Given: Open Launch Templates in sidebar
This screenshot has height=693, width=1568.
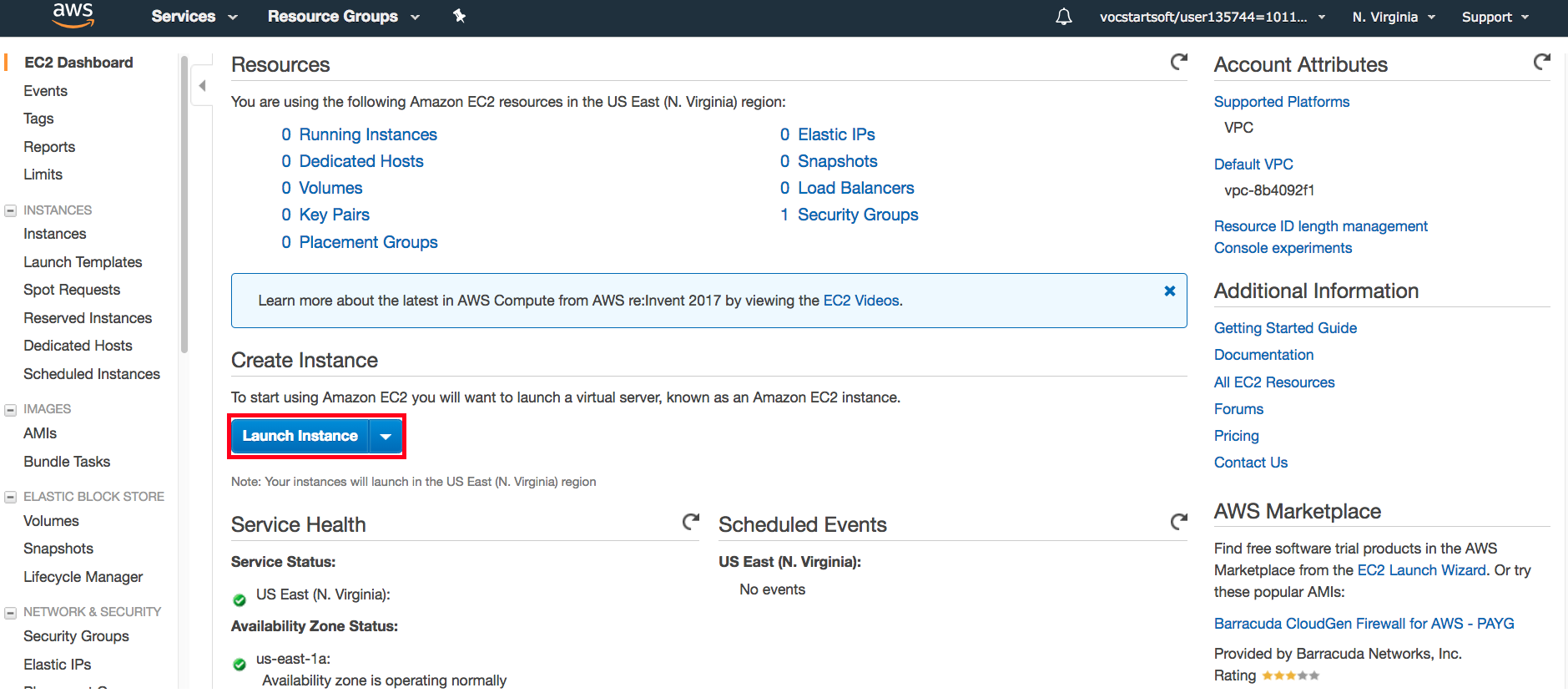Looking at the screenshot, I should [x=83, y=262].
